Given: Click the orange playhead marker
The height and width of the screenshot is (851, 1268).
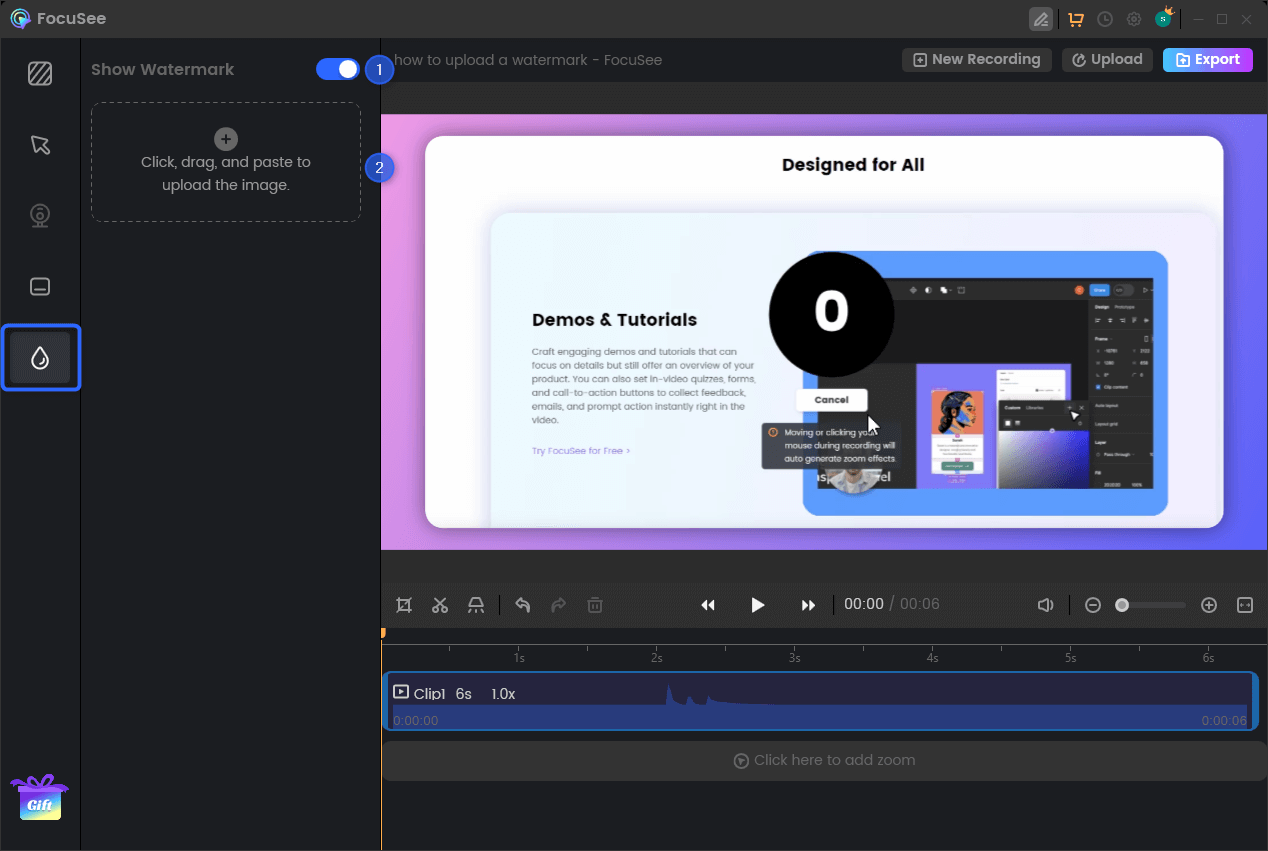Looking at the screenshot, I should [382, 633].
